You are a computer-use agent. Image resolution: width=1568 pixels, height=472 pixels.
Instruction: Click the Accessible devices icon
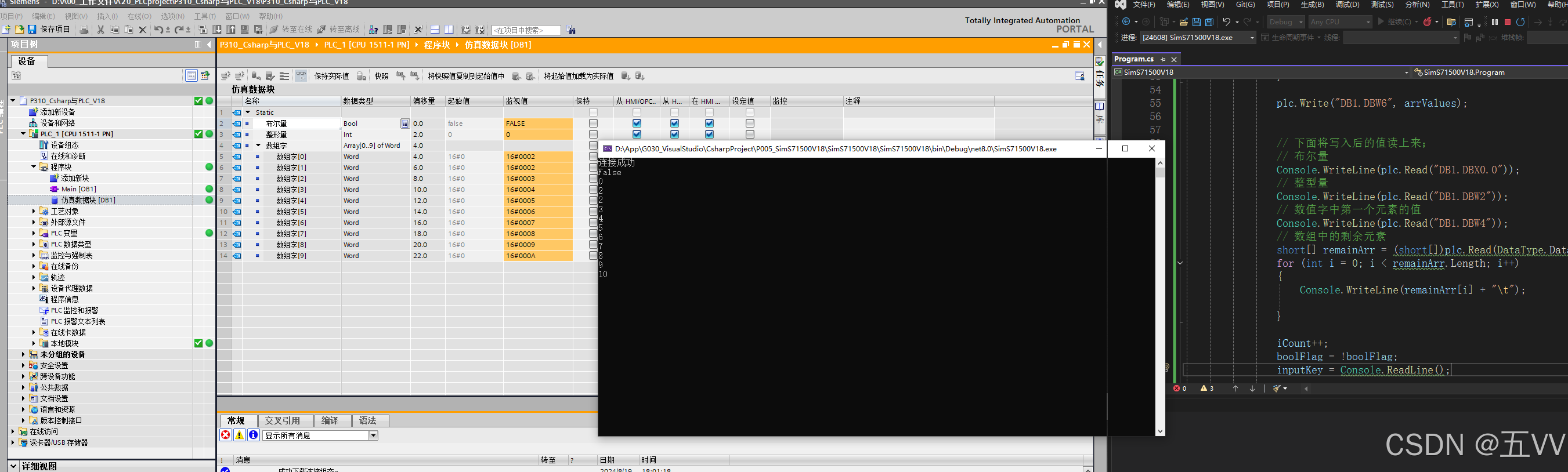(373, 29)
